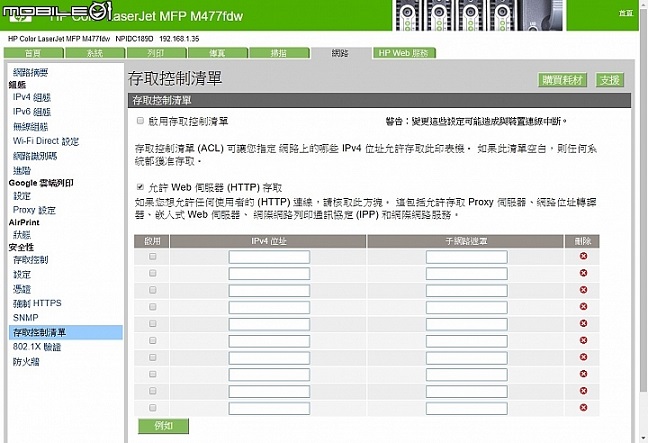Screen dimensions: 648x443
Task: Open the 首頁 tab
Action: coord(33,53)
